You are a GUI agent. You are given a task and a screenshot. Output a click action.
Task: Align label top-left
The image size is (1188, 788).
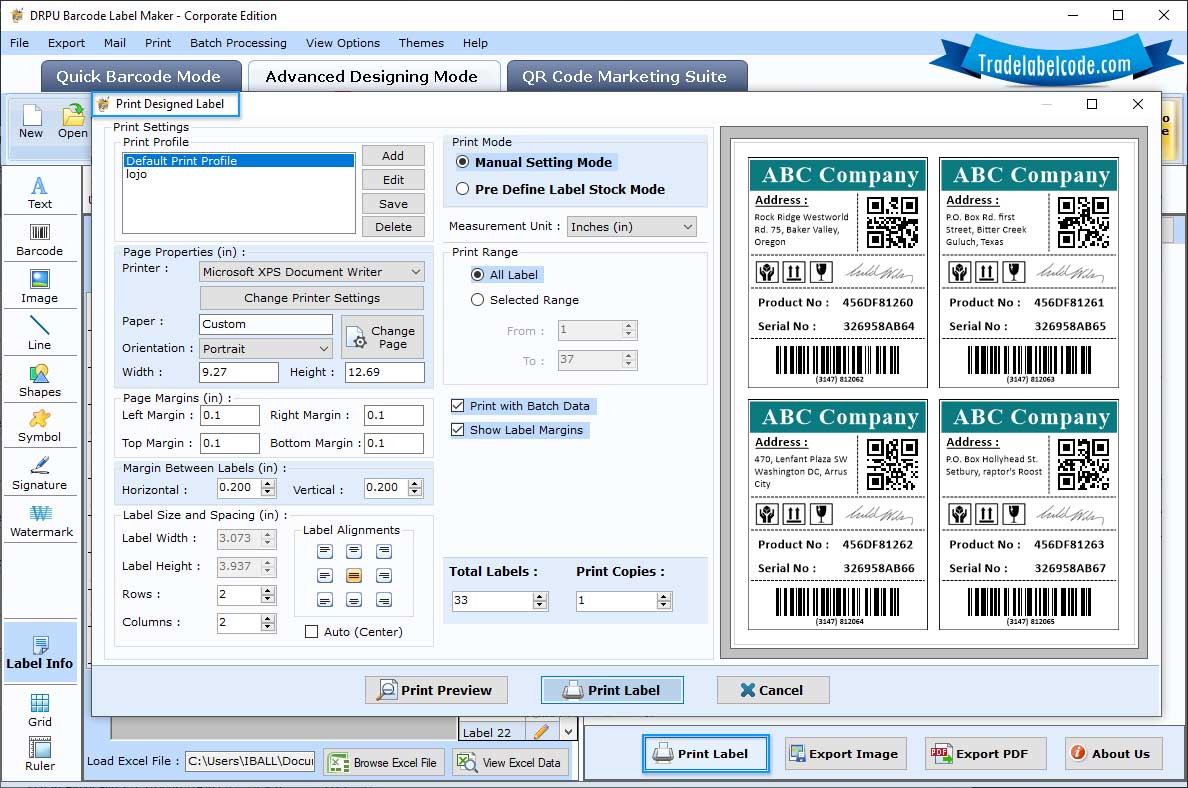click(x=324, y=551)
